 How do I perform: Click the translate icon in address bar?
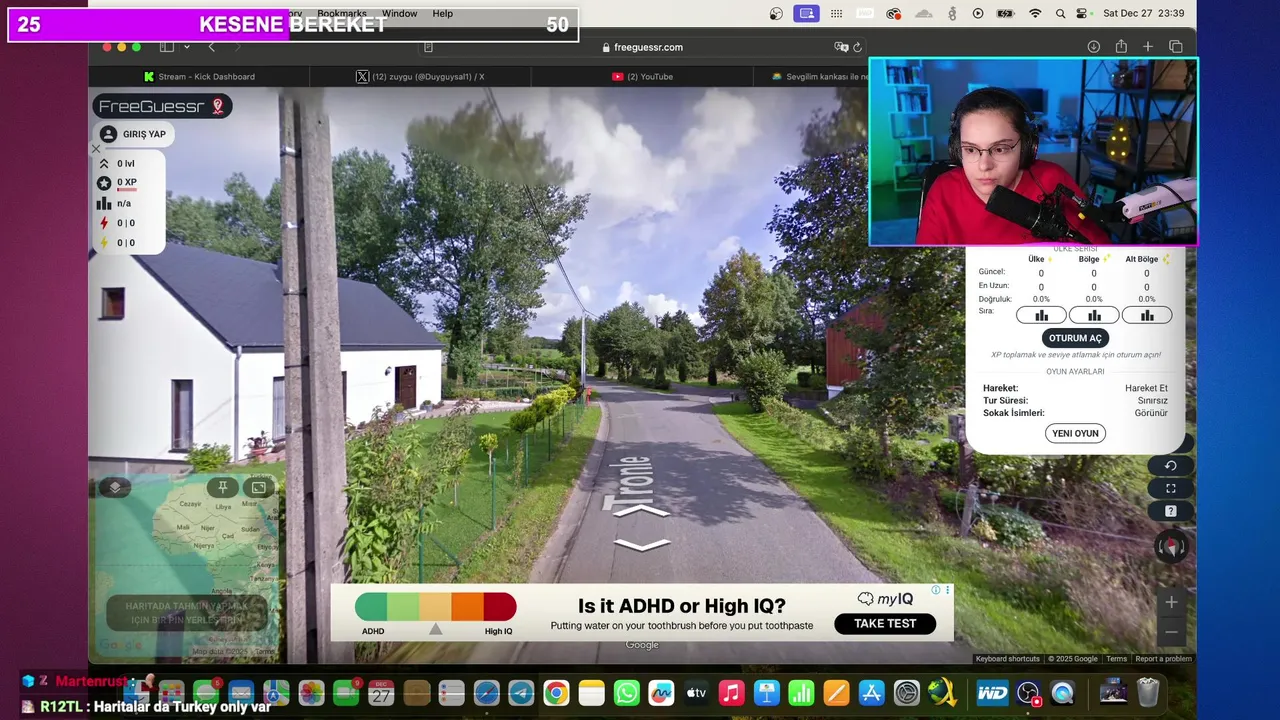[x=841, y=47]
